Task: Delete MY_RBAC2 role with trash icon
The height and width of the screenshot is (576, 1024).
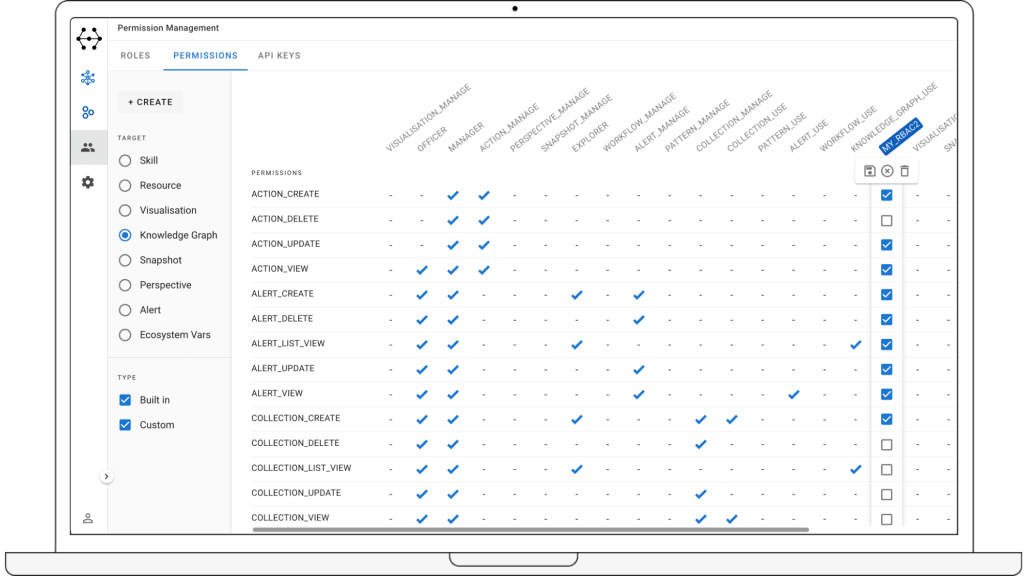Action: pos(904,171)
